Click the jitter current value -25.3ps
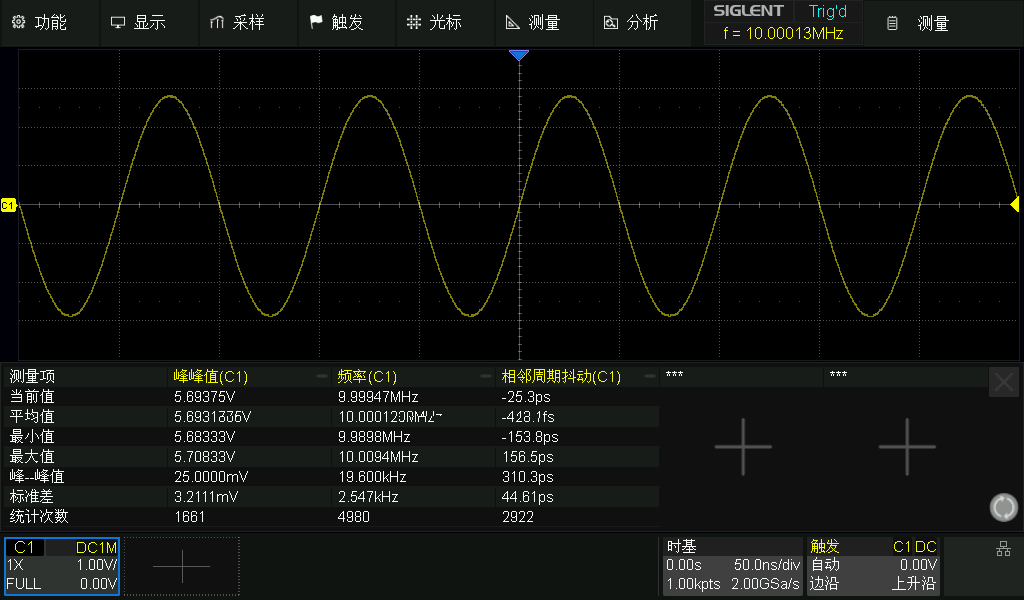The width and height of the screenshot is (1024, 600). click(526, 397)
